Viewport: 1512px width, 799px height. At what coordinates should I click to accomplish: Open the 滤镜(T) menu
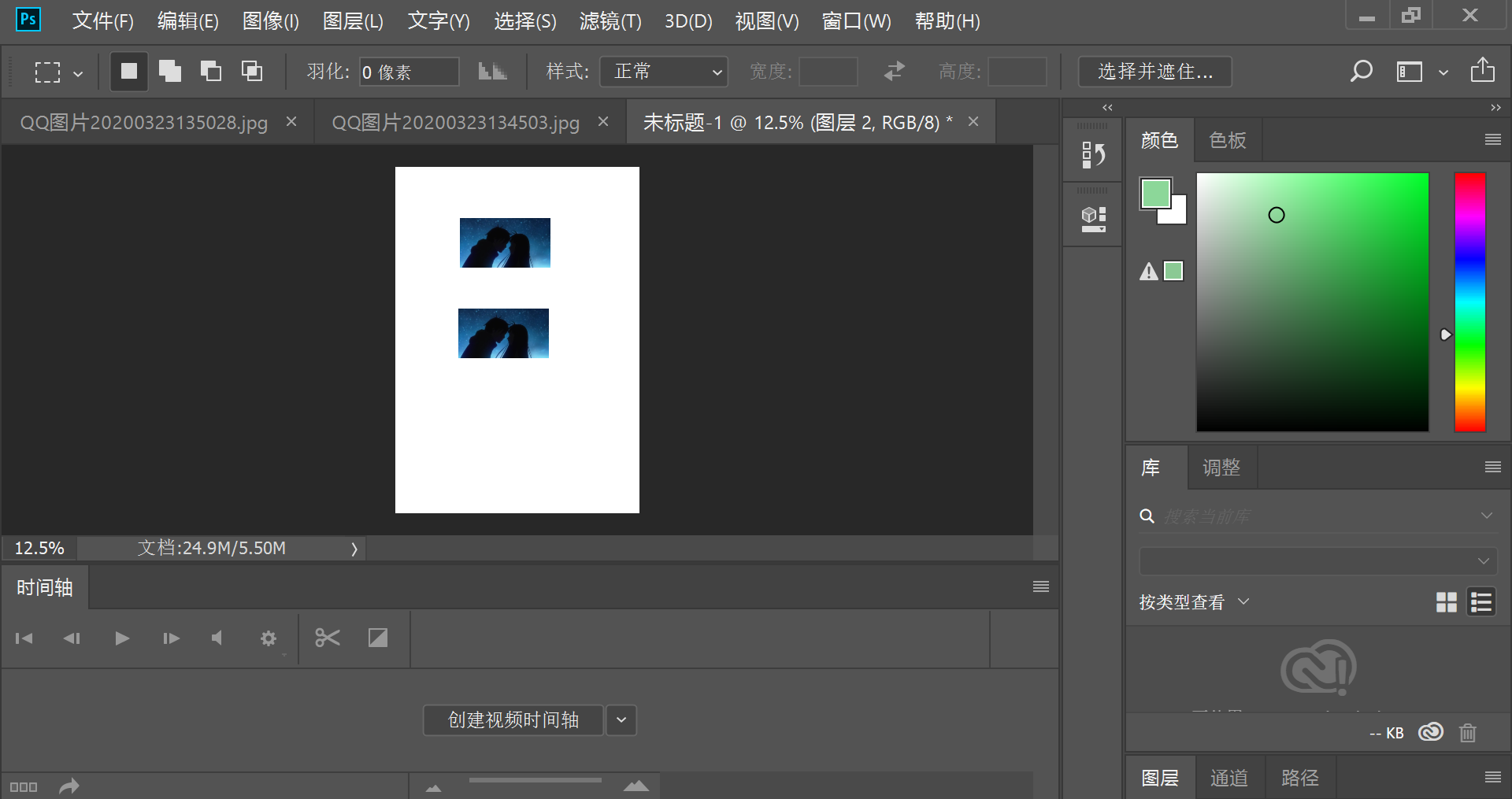point(610,21)
